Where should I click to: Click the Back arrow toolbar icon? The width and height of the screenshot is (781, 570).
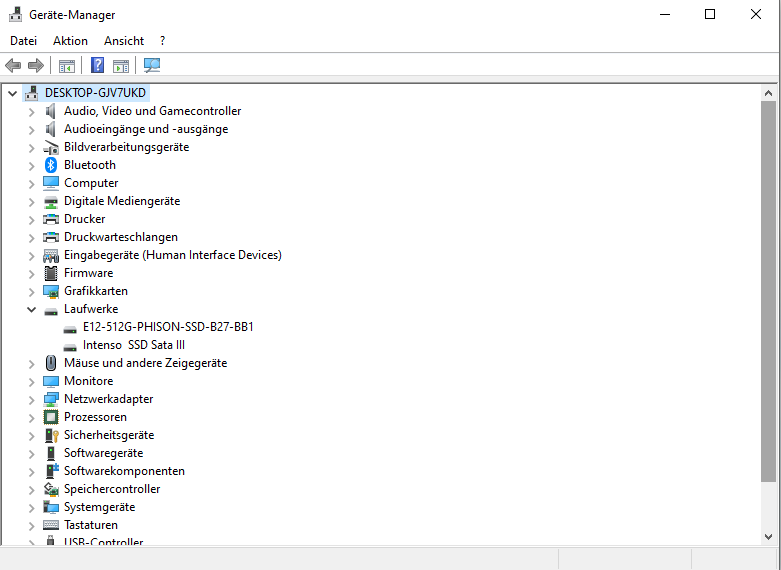point(13,66)
